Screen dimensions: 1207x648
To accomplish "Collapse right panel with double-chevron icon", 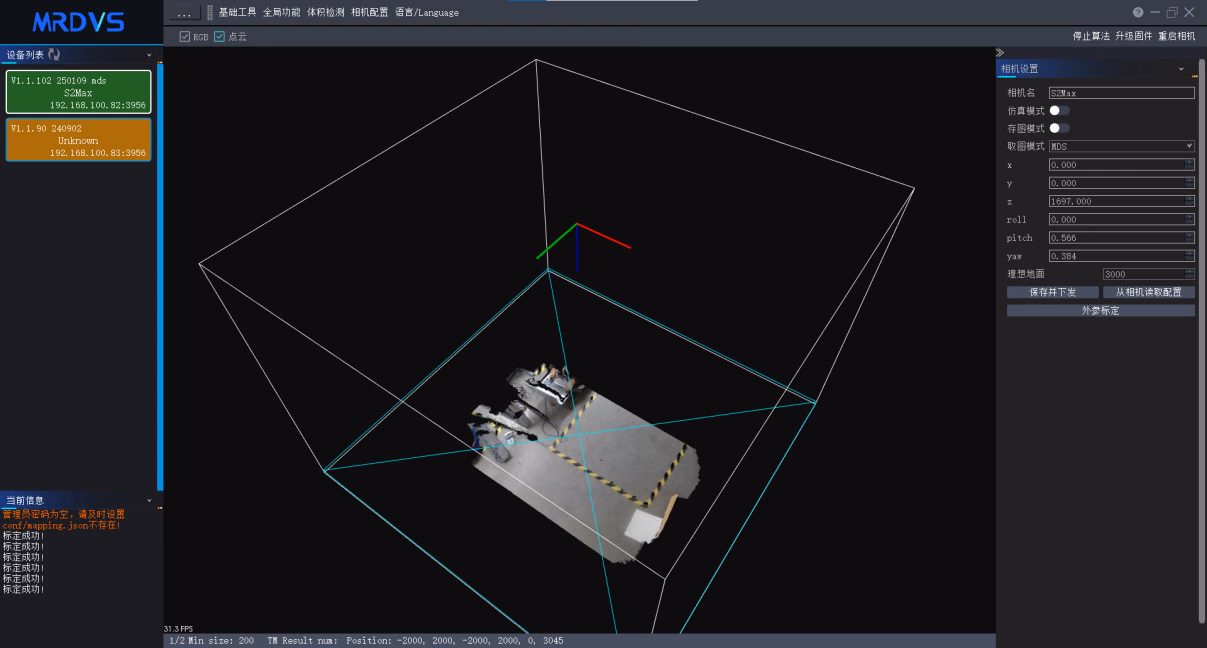I will [x=1000, y=53].
